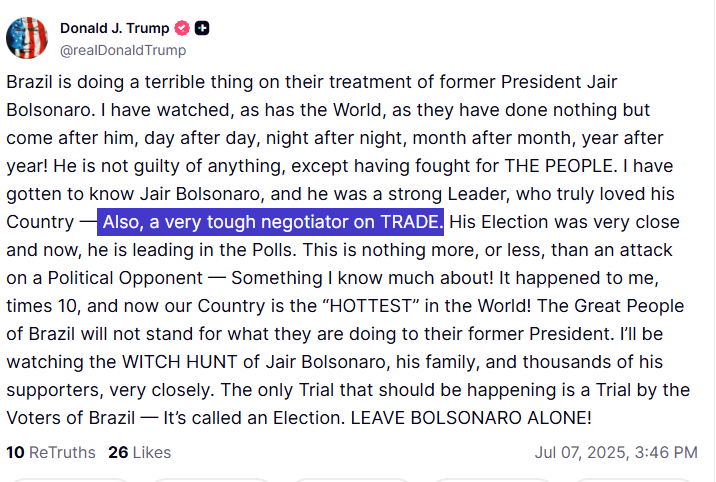Click the plus badge beside the name
Image resolution: width=716 pixels, height=482 pixels.
(x=202, y=28)
